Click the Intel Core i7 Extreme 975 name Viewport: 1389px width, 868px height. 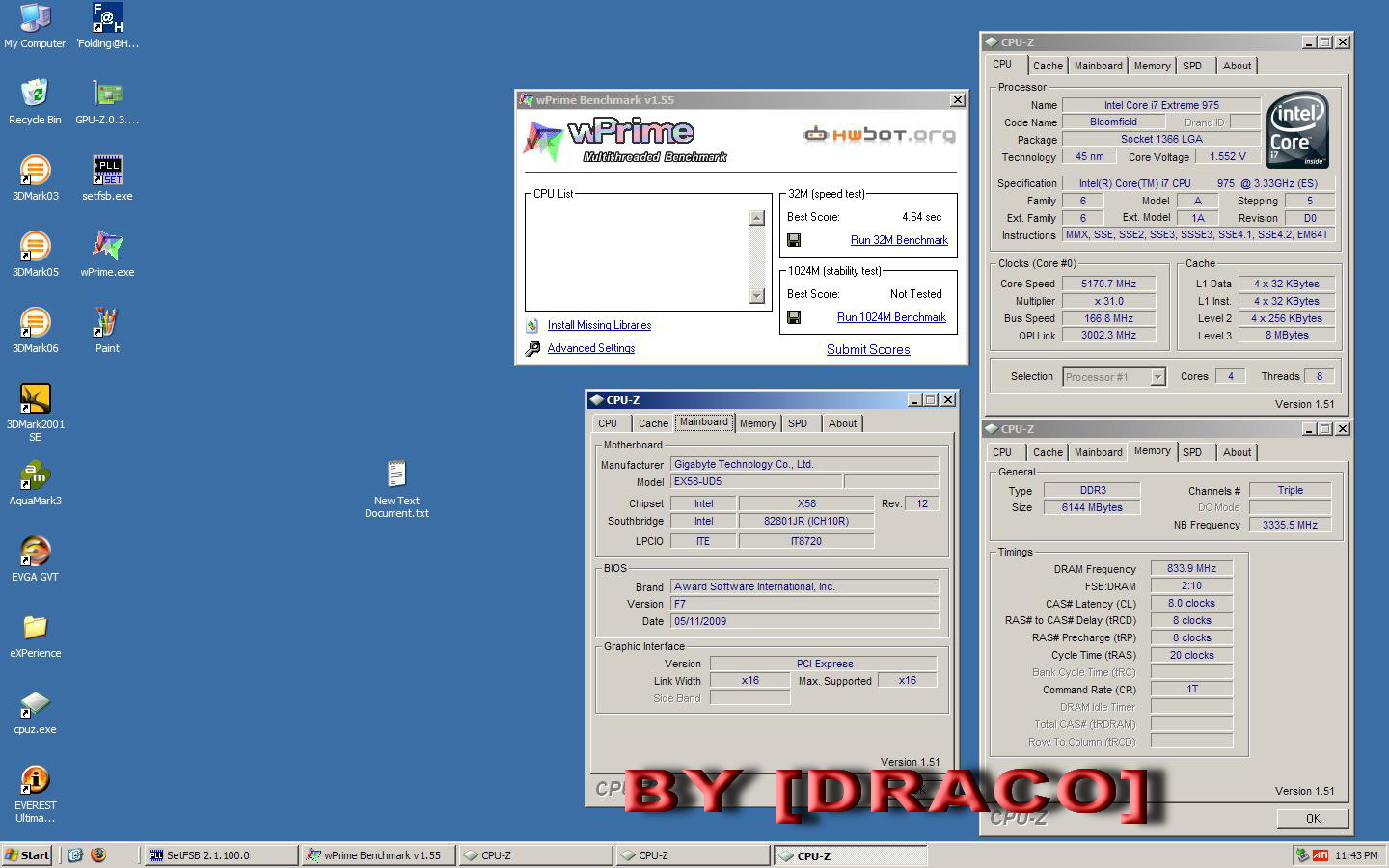point(1161,105)
